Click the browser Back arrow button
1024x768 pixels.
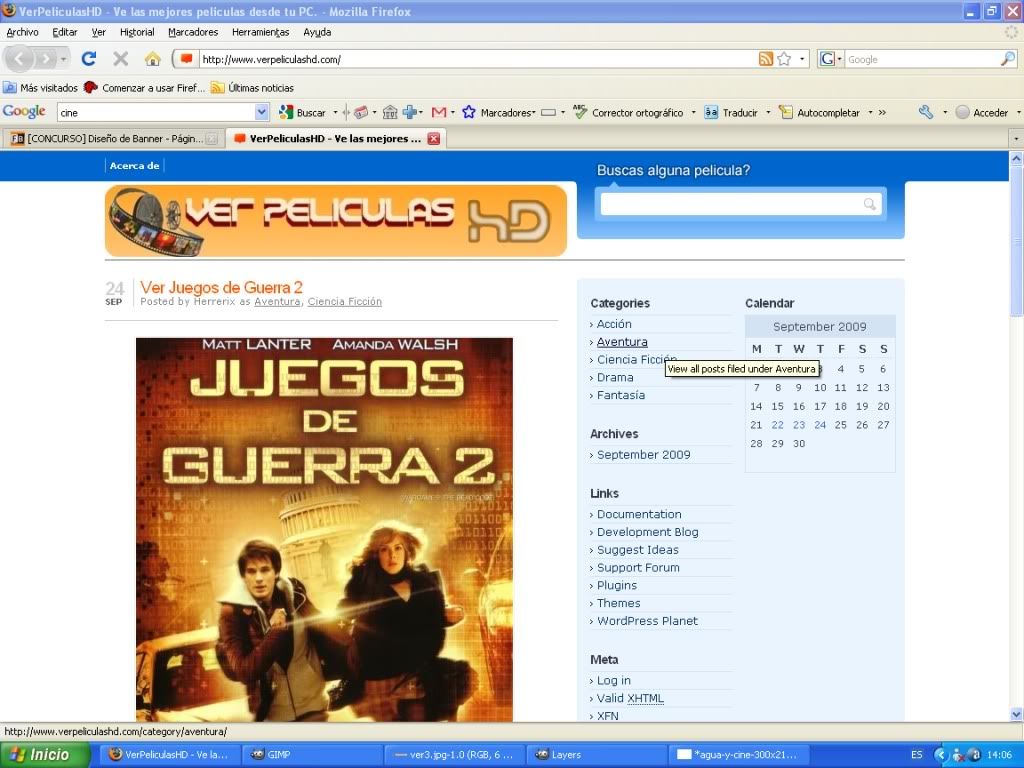pos(20,59)
